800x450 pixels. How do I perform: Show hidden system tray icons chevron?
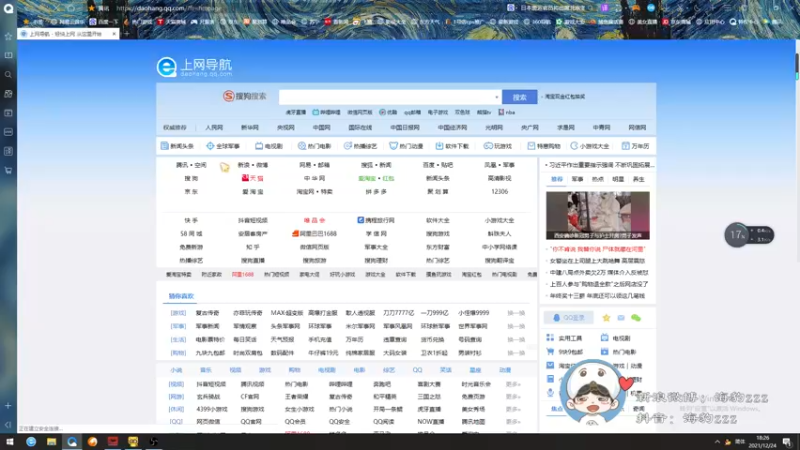pos(717,442)
